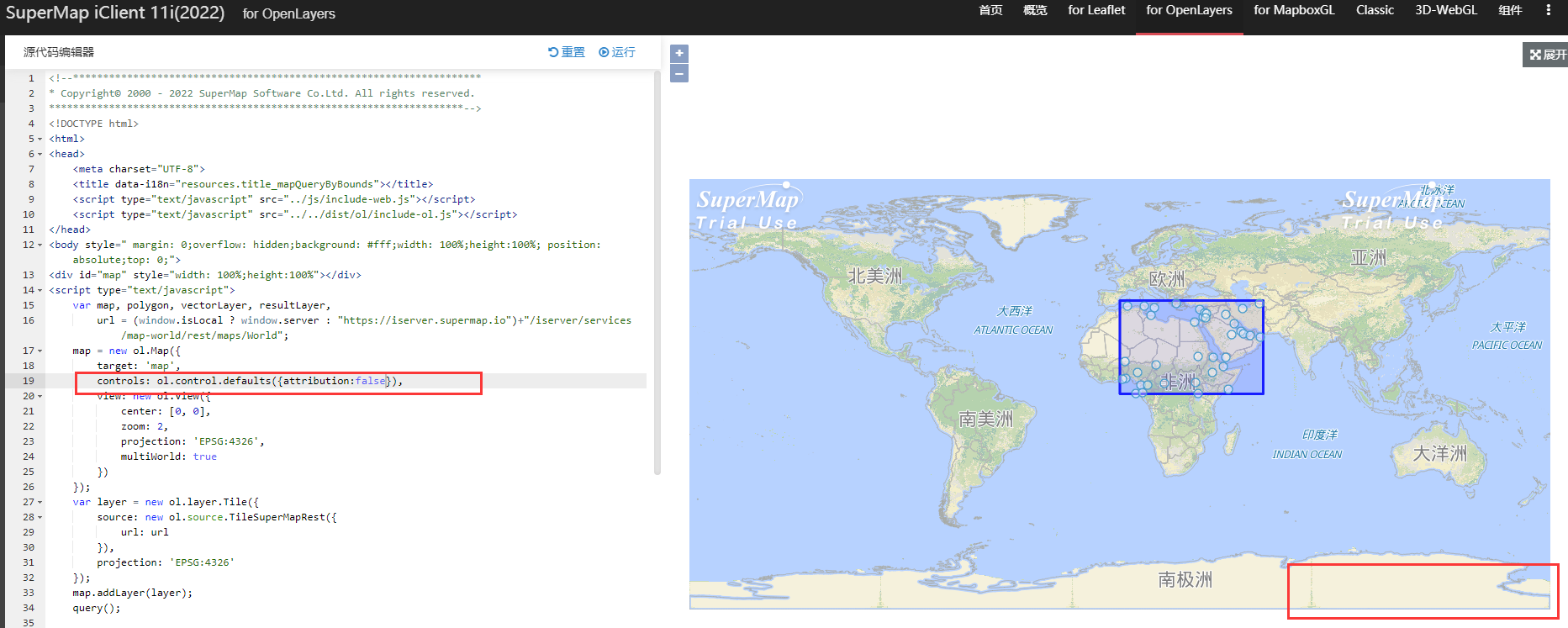Collapse the layer fold on line 27
Viewport: 1568px width, 628px height.
pos(40,503)
